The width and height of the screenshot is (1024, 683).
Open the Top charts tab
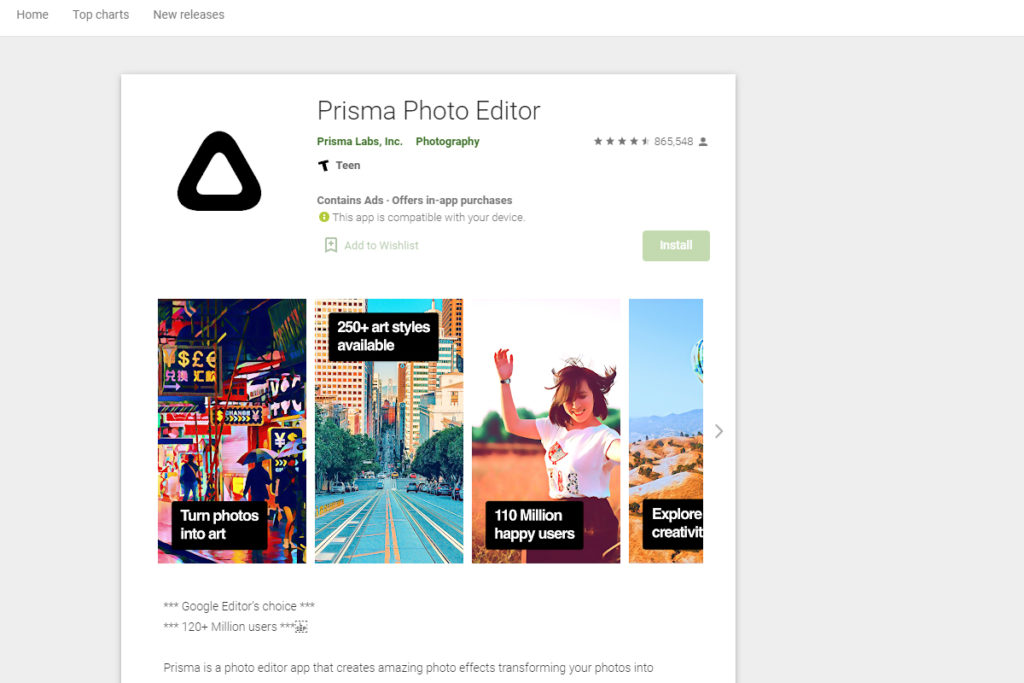click(101, 14)
